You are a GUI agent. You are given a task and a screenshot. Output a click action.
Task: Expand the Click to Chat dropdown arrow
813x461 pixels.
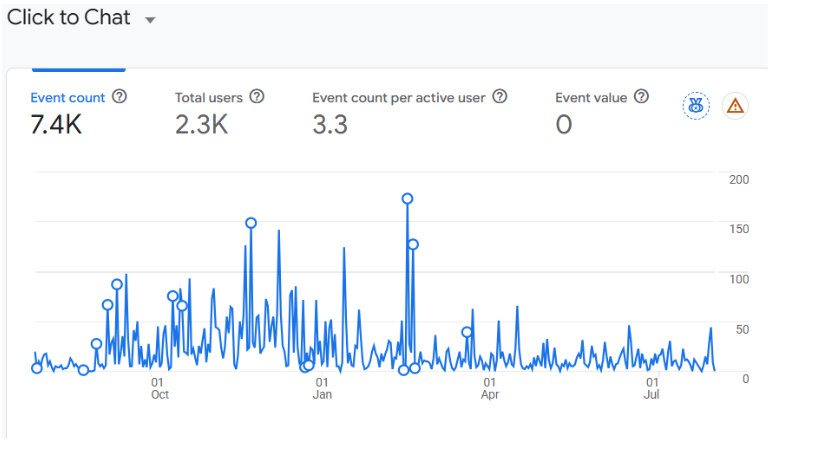tap(150, 20)
